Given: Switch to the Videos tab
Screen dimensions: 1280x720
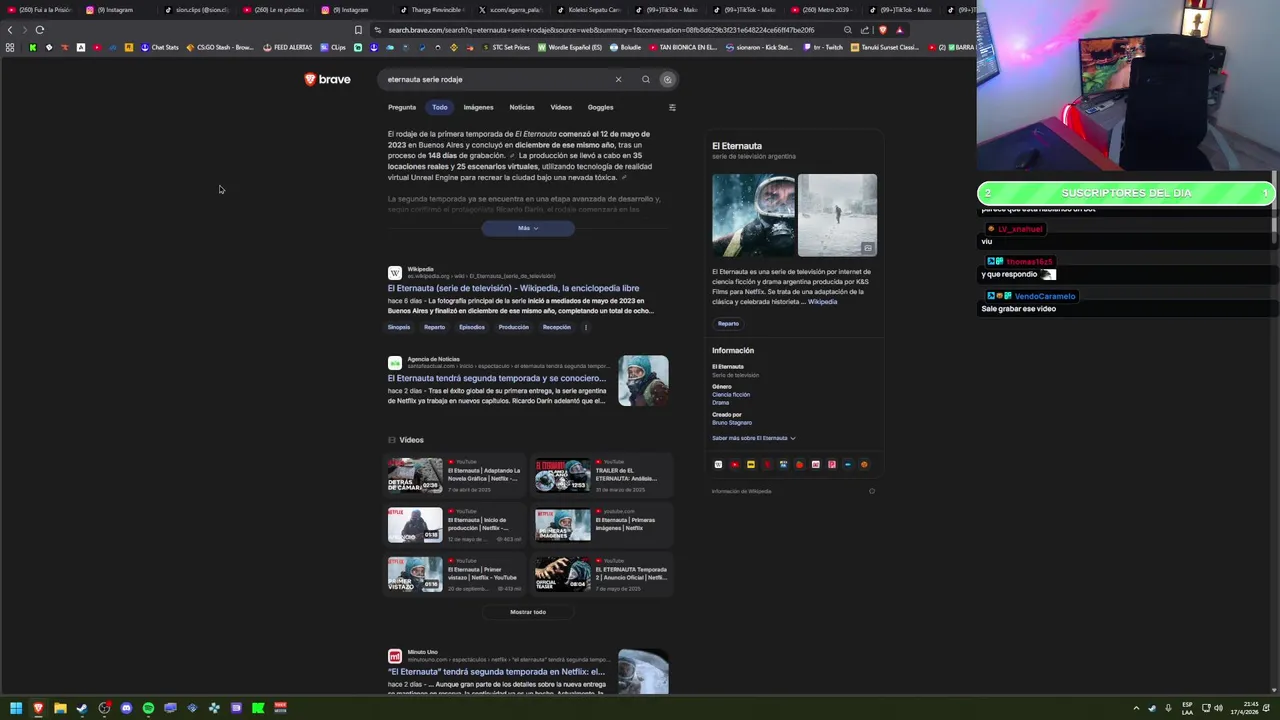Looking at the screenshot, I should point(561,107).
